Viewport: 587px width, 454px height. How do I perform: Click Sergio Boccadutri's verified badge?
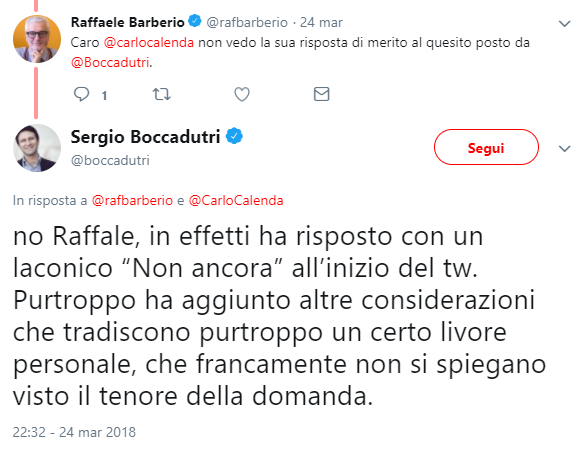234,136
